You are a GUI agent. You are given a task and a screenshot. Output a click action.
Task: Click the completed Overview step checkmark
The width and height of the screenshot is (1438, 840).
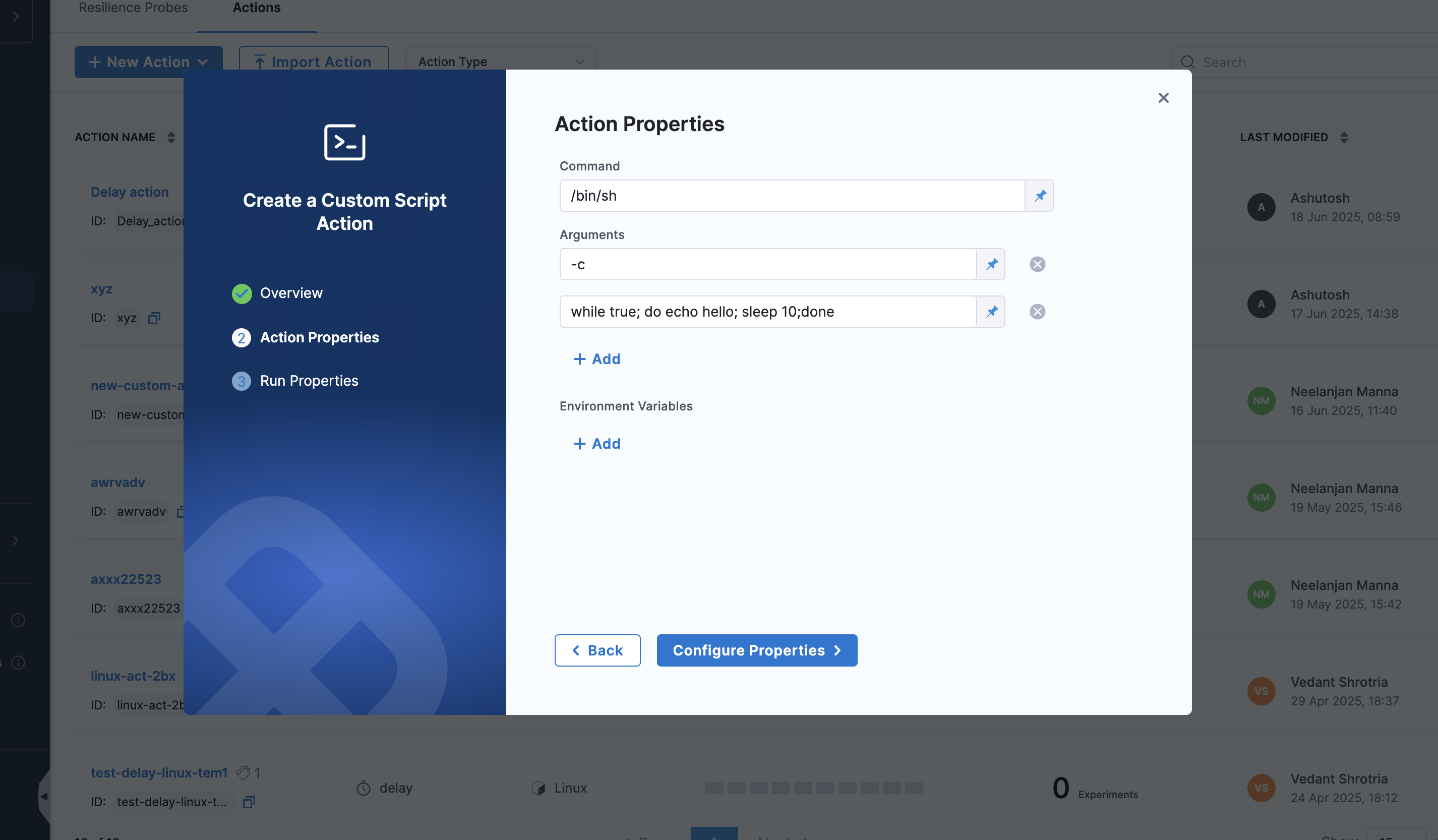pos(242,293)
